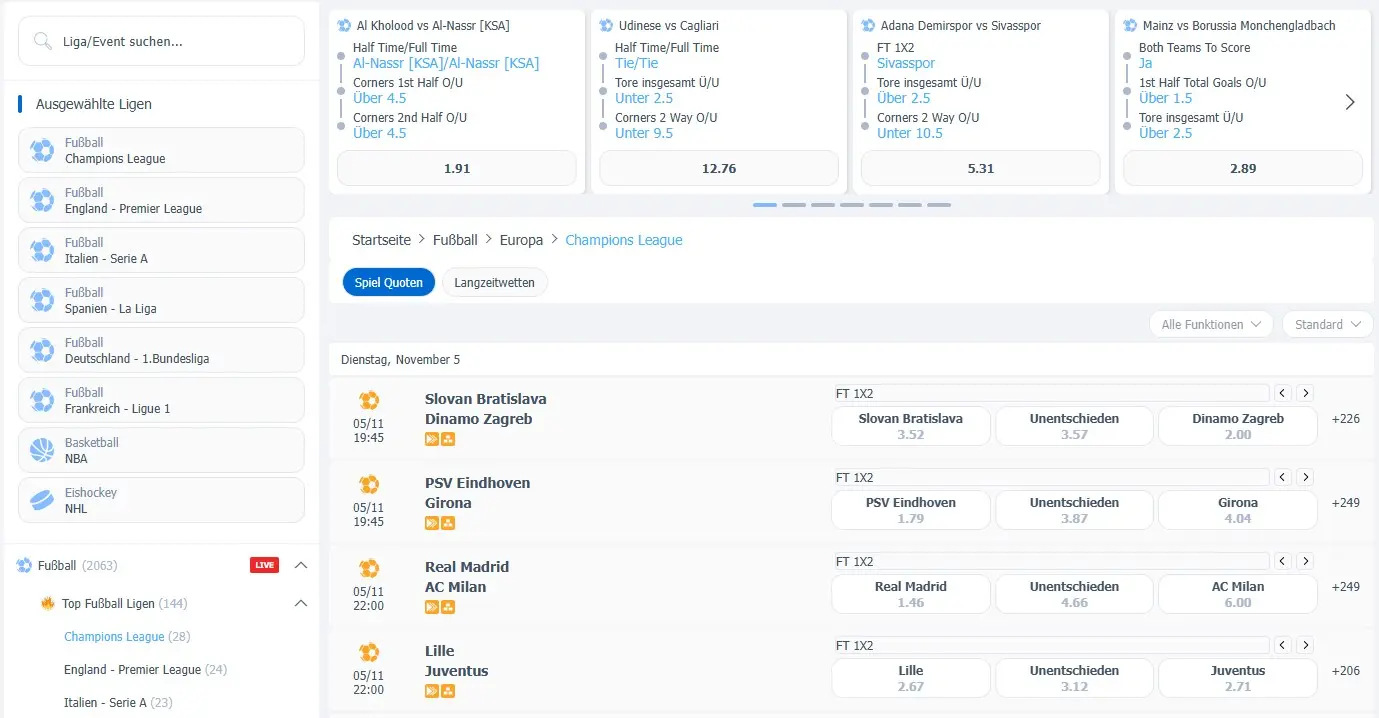Collapse the Fußball (2063) sports section
Screen dimensions: 1379x718
click(300, 565)
